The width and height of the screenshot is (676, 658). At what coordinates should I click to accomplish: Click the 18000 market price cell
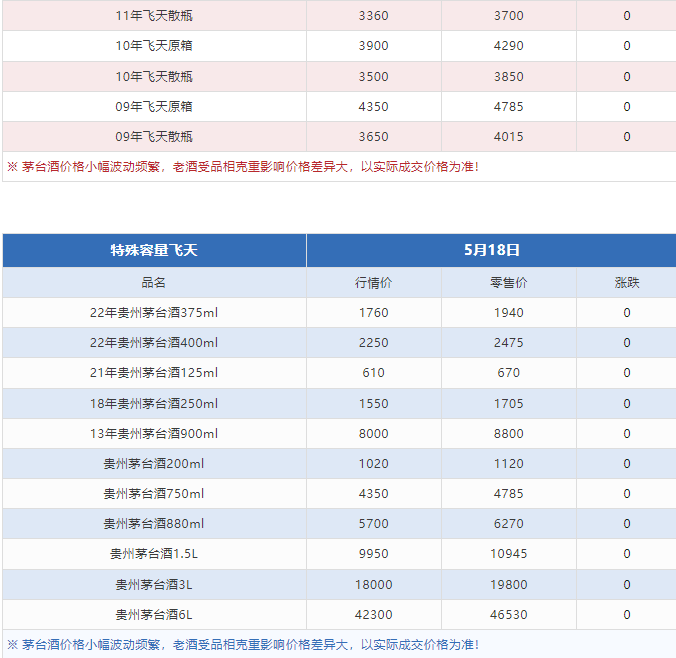[x=373, y=585]
